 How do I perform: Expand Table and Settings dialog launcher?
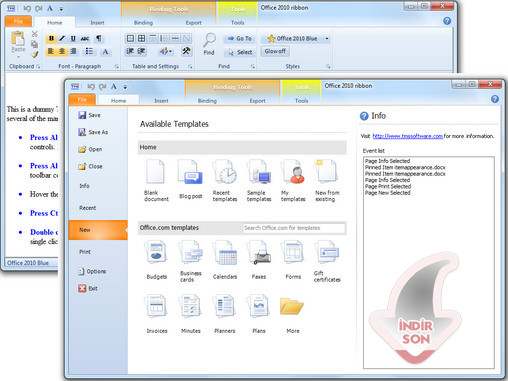click(x=190, y=66)
